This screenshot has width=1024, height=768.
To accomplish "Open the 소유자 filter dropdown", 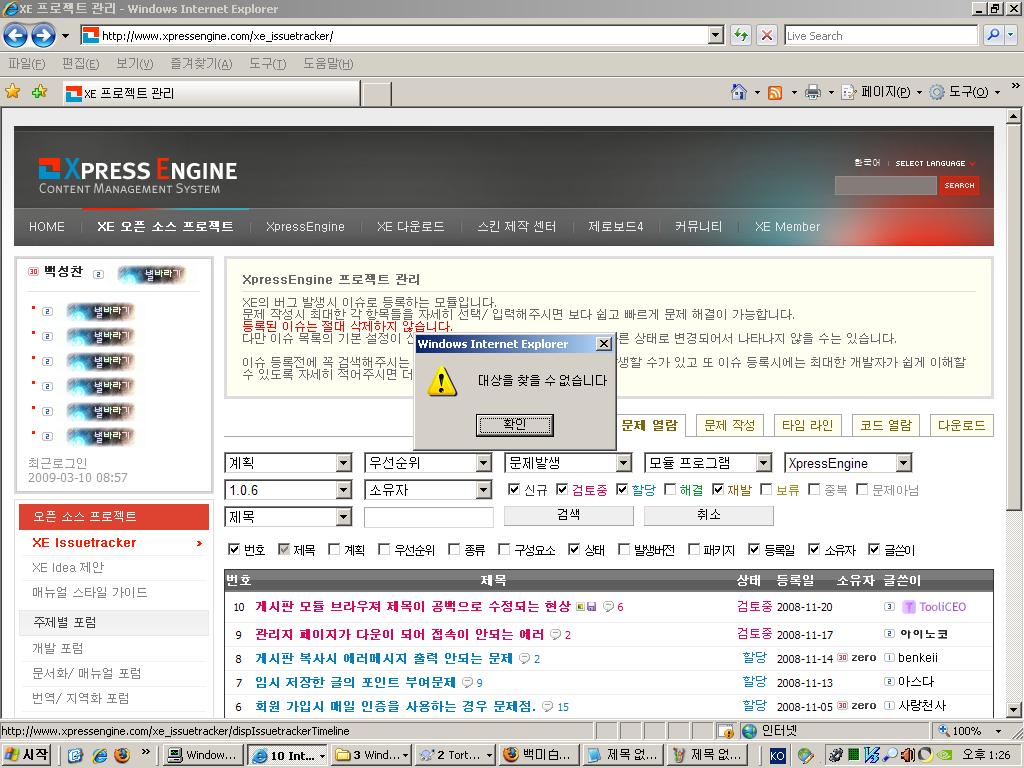I will (428, 490).
